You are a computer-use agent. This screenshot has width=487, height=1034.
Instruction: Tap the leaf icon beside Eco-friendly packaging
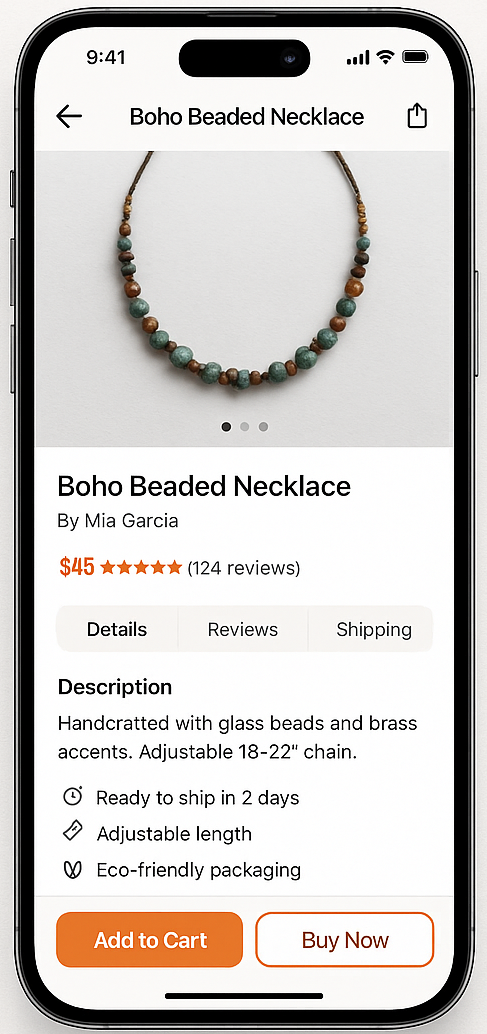click(x=72, y=870)
